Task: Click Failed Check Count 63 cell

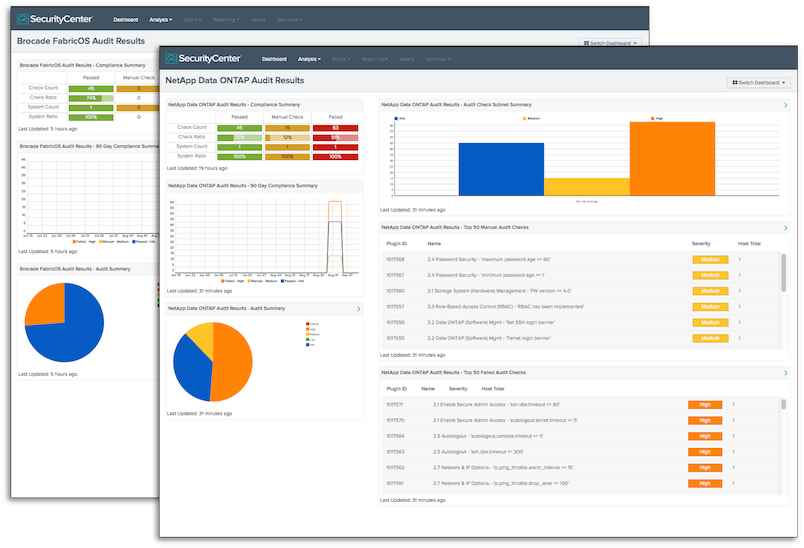Action: pyautogui.click(x=335, y=128)
